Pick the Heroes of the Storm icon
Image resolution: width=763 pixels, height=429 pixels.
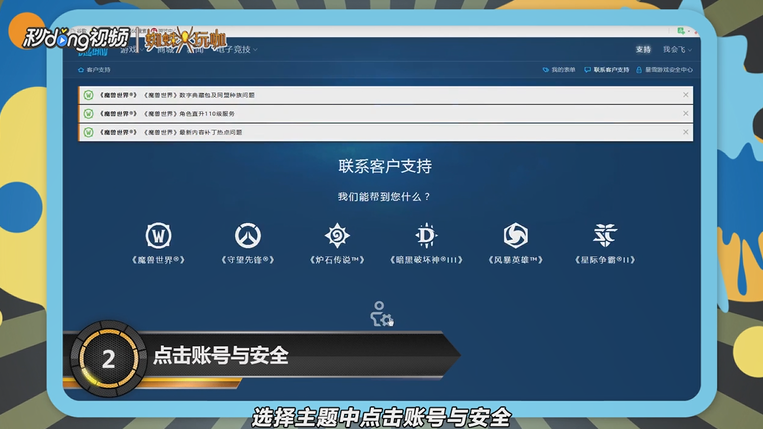515,235
